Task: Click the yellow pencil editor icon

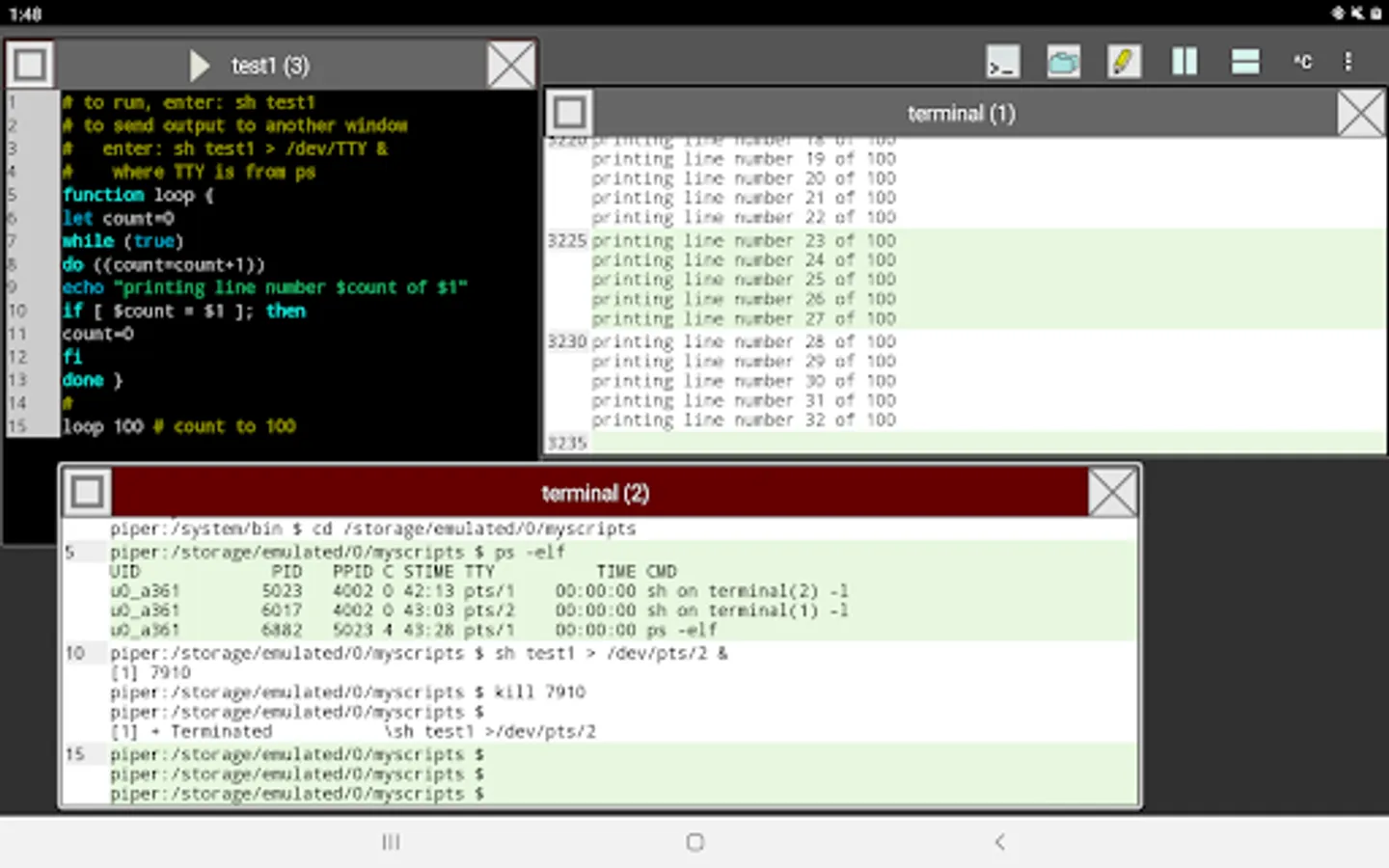Action: click(1123, 63)
